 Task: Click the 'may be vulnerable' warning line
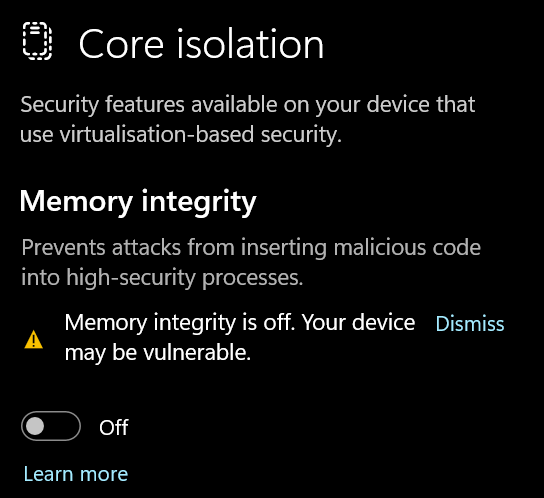[158, 353]
